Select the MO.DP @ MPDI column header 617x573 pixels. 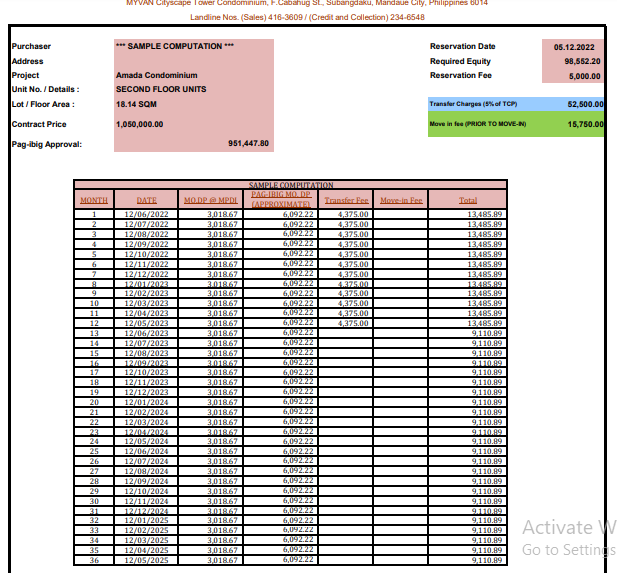pos(209,200)
